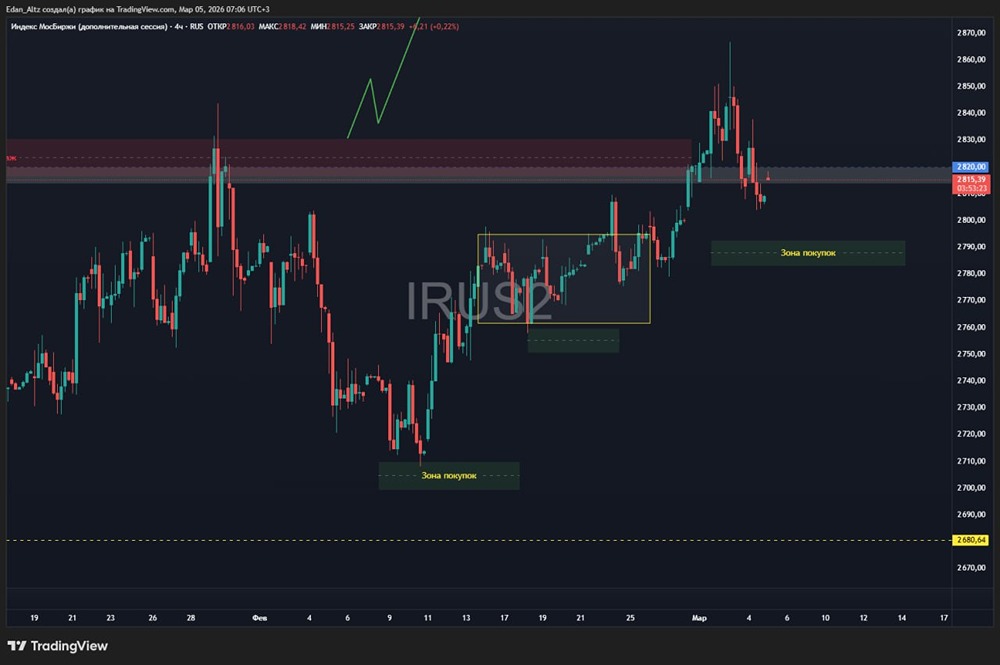Select the blue 2820,00 price label
1000x665 pixels.
pyautogui.click(x=971, y=166)
